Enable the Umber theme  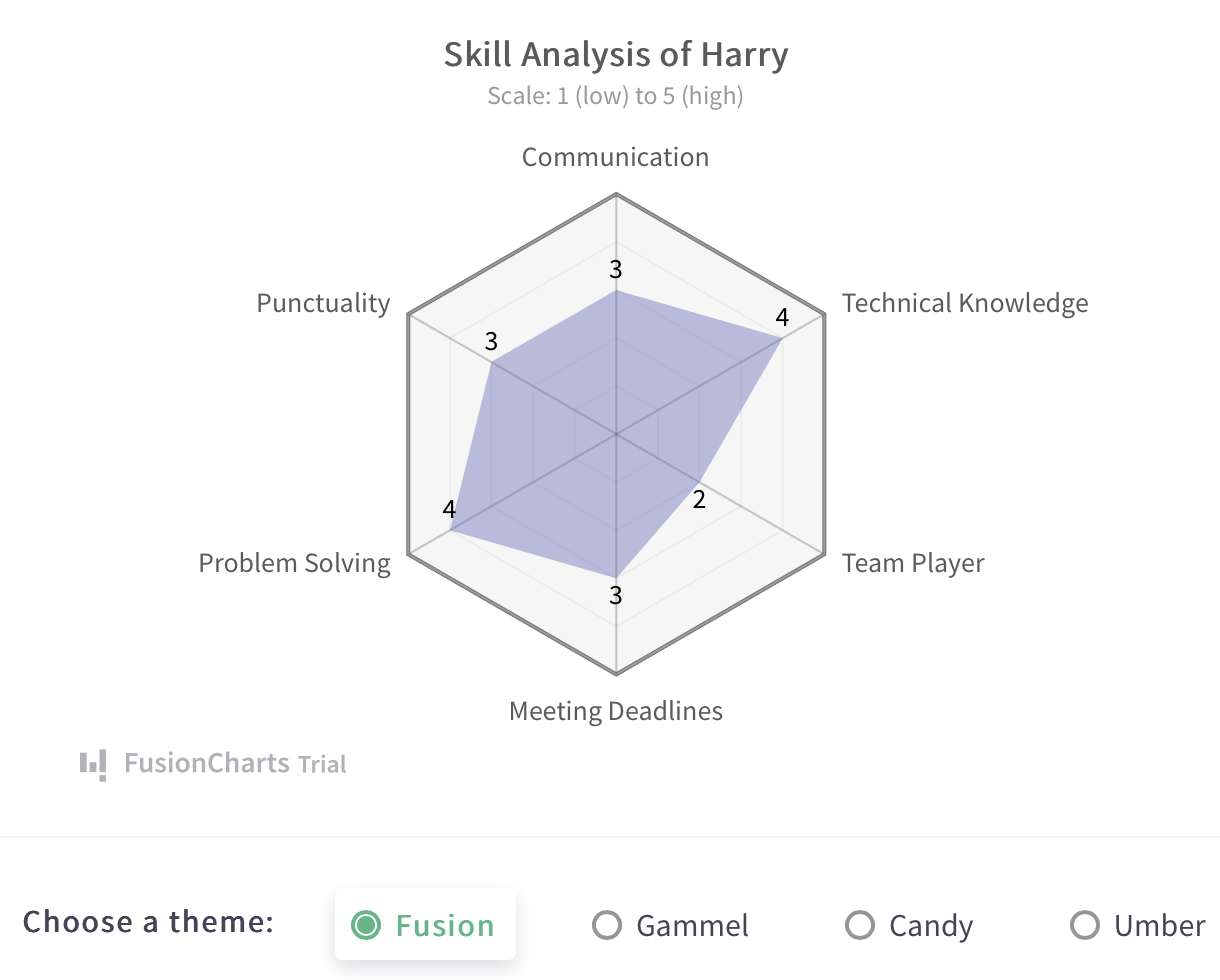pos(1085,925)
